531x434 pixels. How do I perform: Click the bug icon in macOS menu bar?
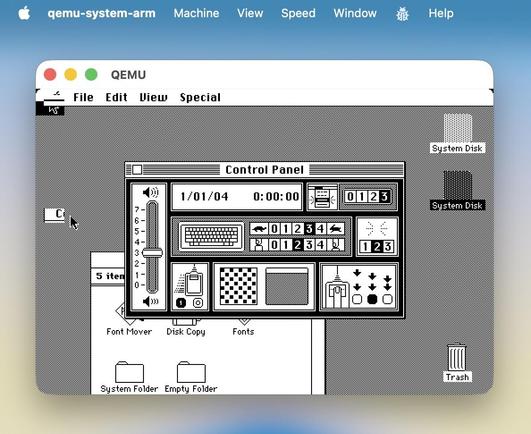(x=402, y=14)
